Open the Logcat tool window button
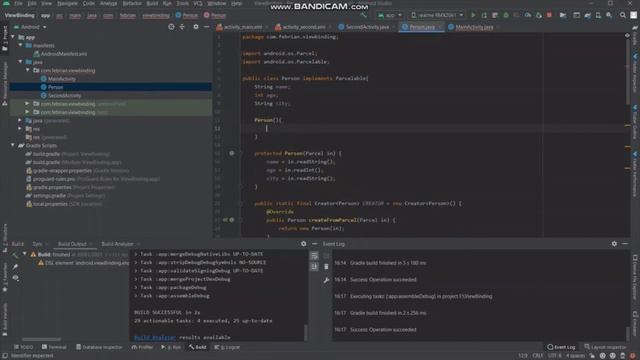Screen dimensions: 640x360 (x=227, y=347)
